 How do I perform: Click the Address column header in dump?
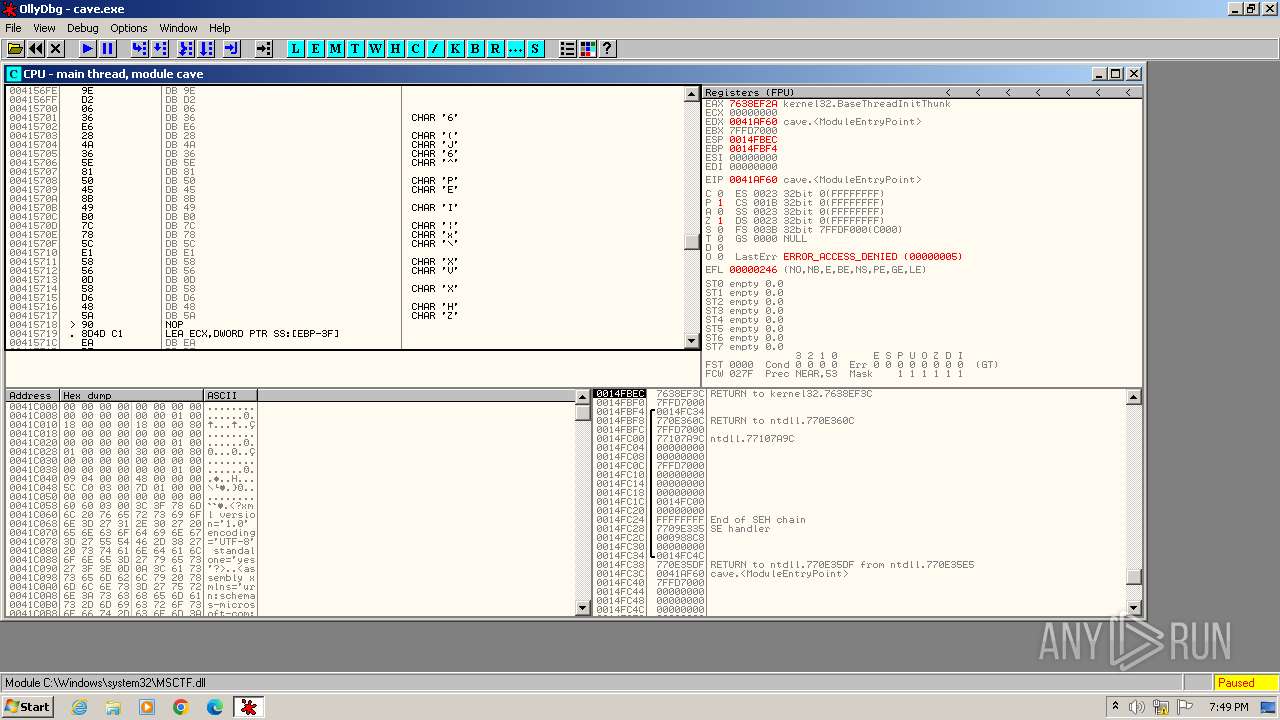(33, 396)
